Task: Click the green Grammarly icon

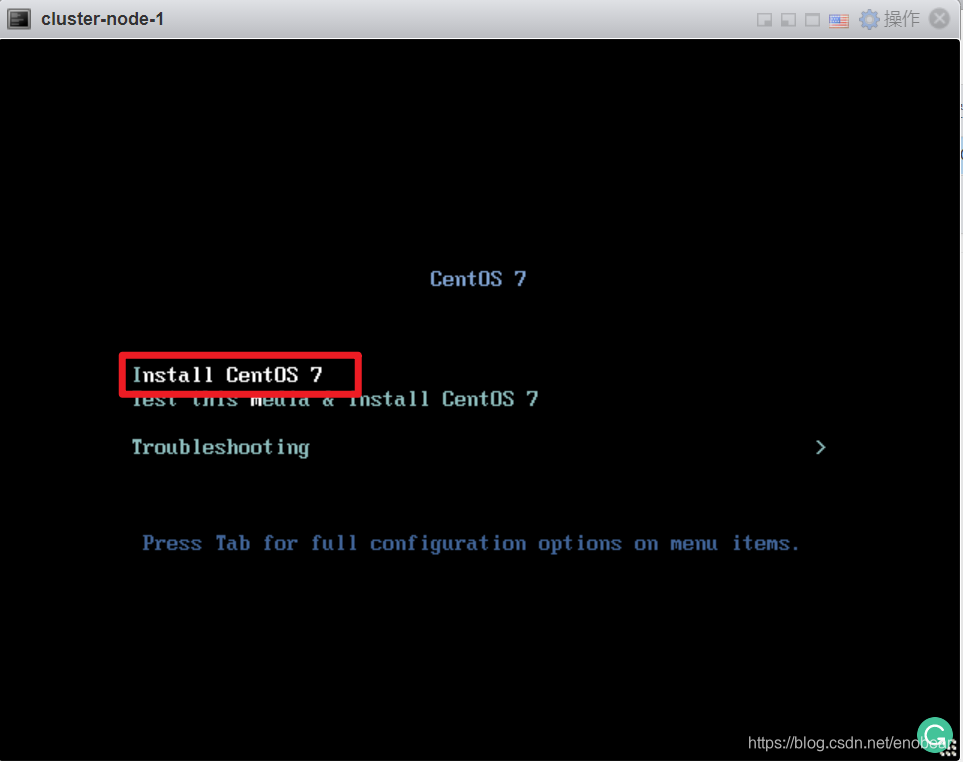Action: point(935,735)
